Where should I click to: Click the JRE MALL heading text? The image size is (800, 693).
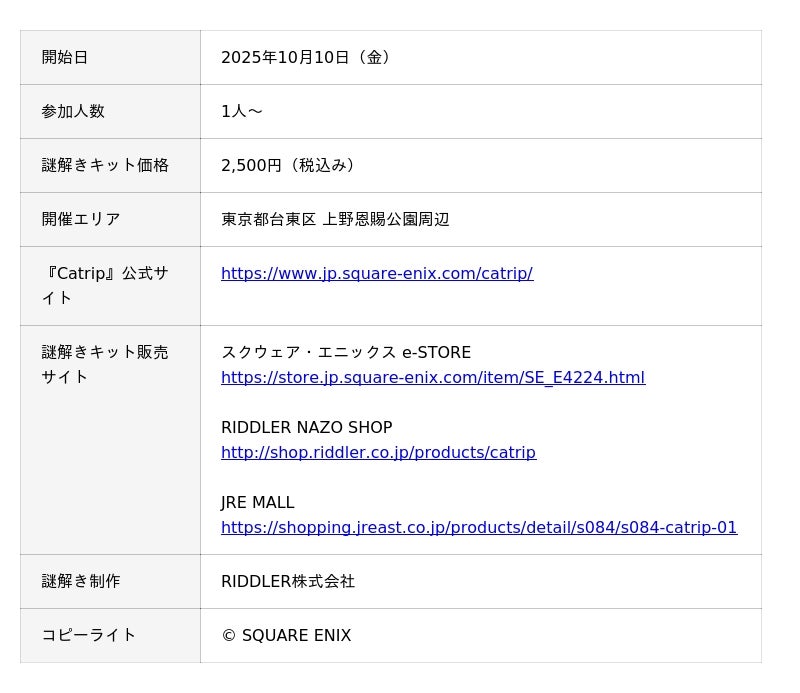[257, 502]
